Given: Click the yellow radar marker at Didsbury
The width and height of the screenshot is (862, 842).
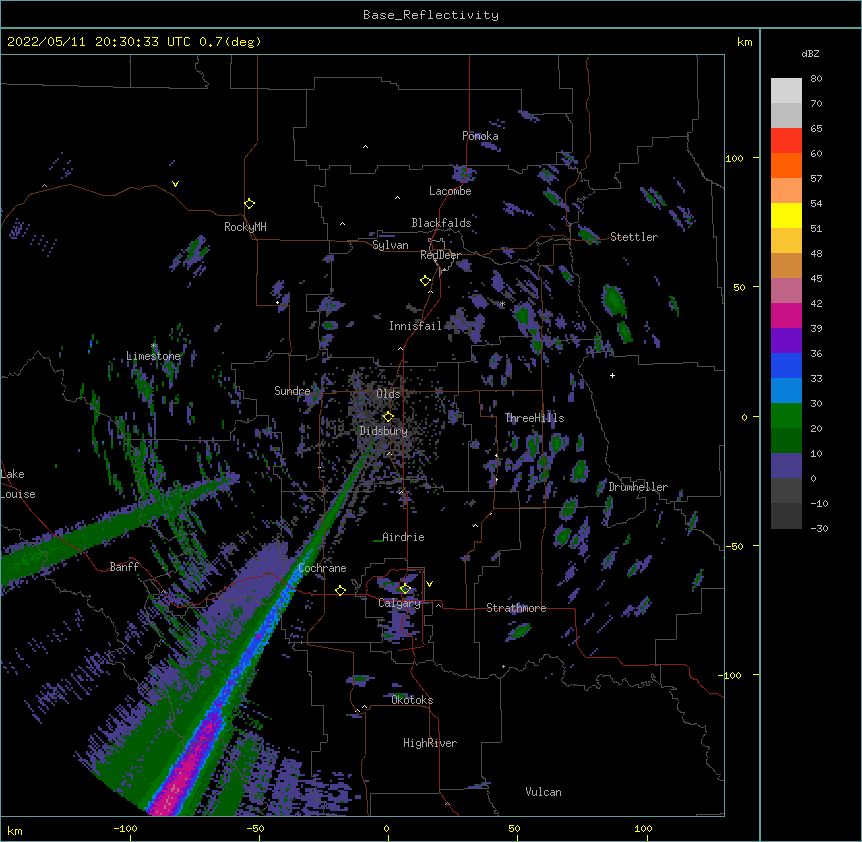Looking at the screenshot, I should click(388, 416).
